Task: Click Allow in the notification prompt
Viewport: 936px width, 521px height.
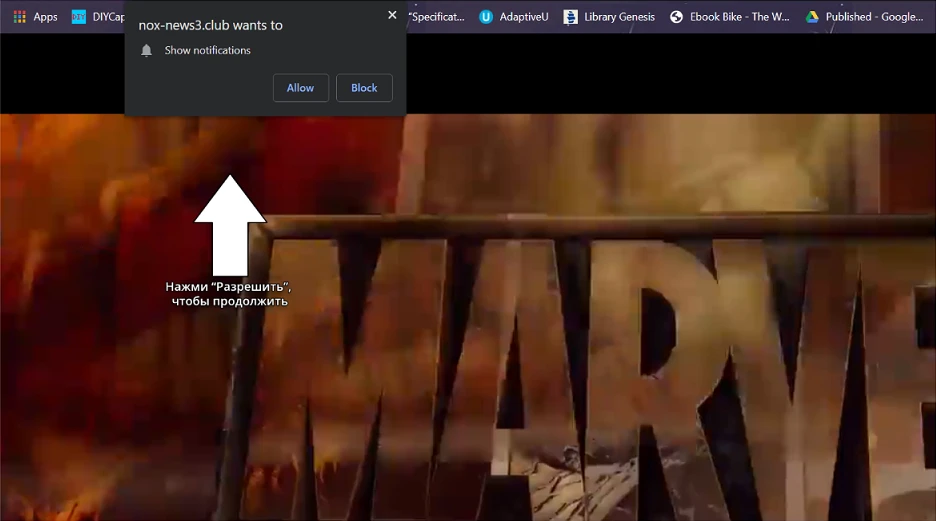Action: (301, 88)
